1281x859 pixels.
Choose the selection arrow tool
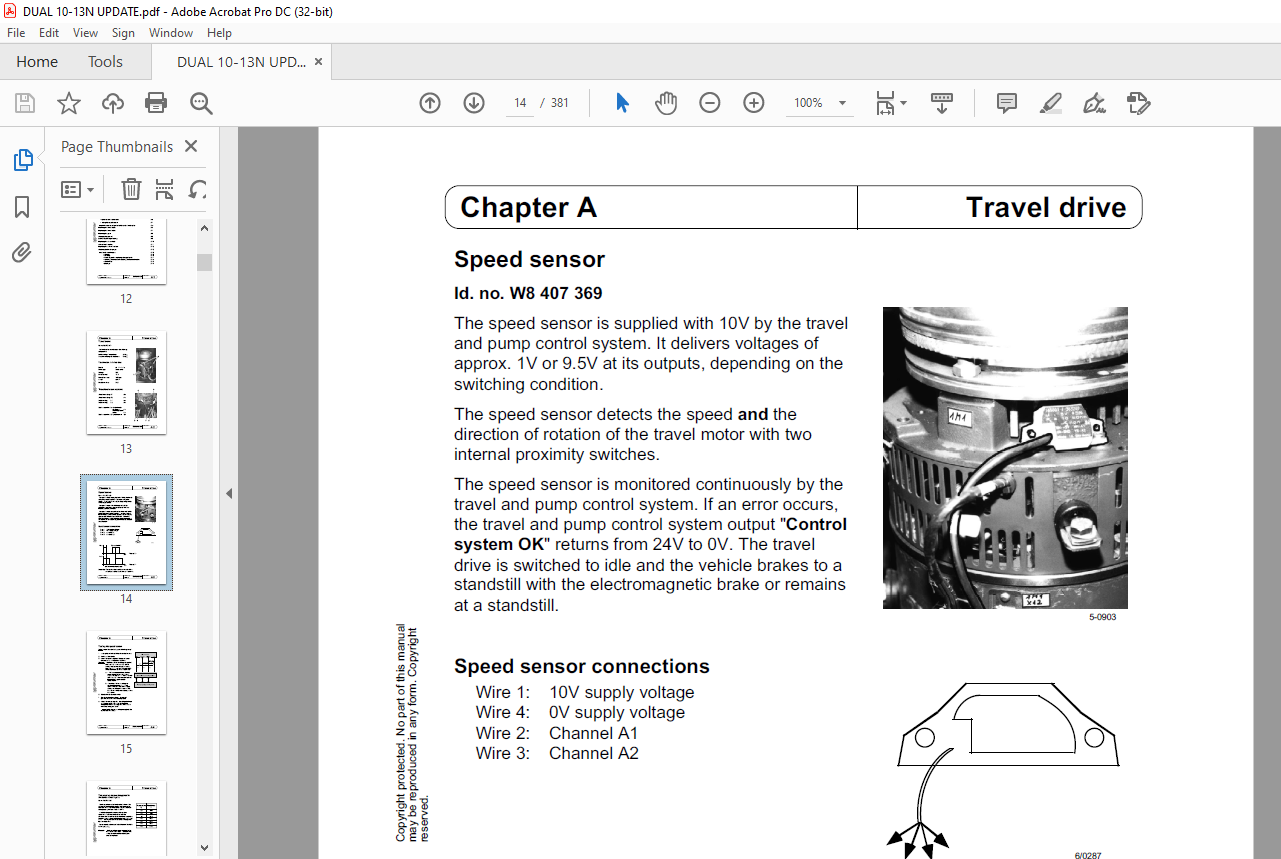click(622, 103)
